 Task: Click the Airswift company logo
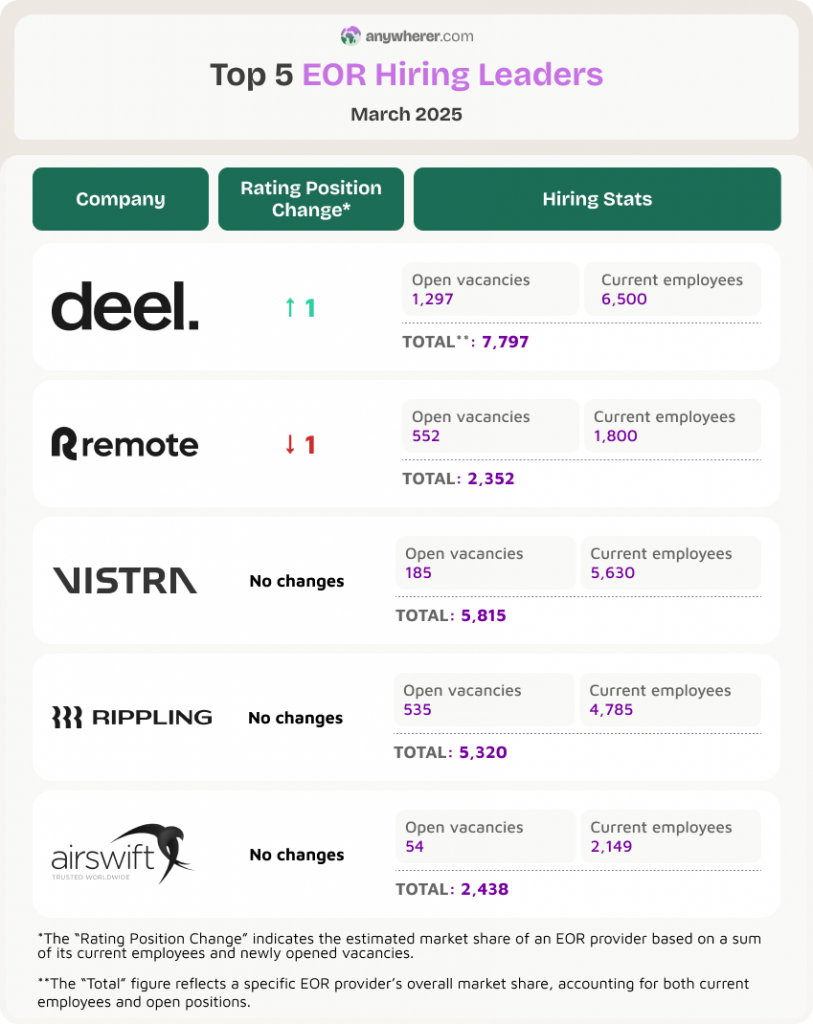[122, 853]
